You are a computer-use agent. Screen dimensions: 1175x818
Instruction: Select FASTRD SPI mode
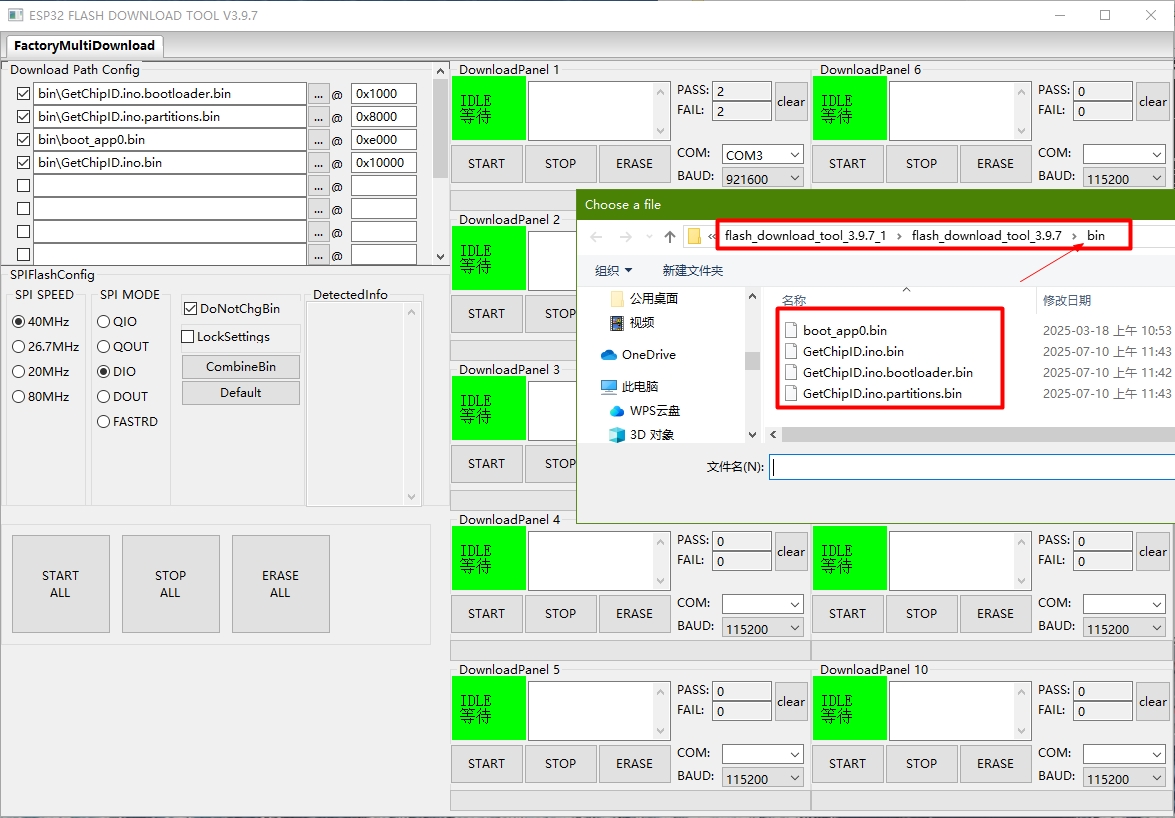click(x=104, y=422)
